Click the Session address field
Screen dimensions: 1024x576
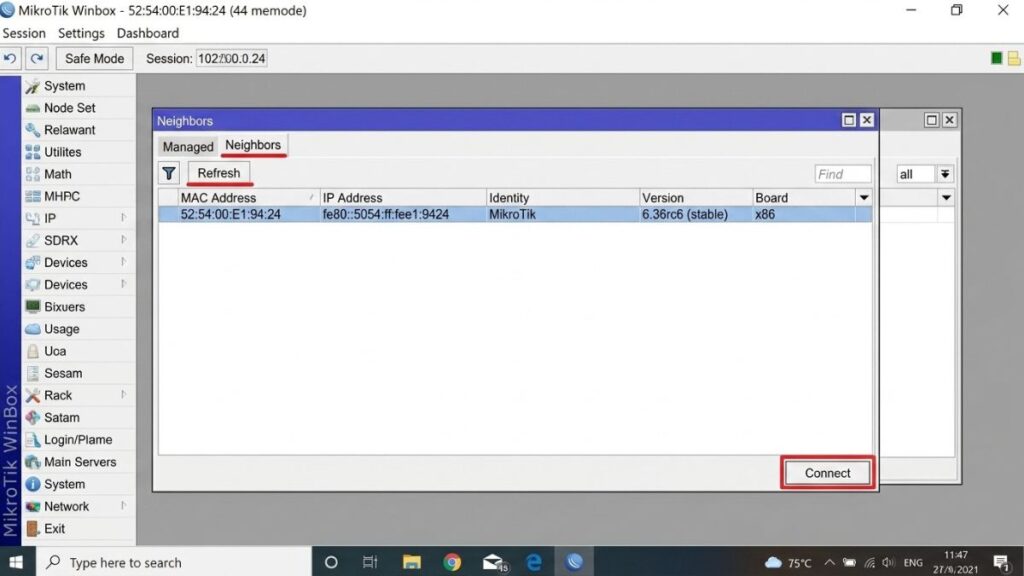232,58
